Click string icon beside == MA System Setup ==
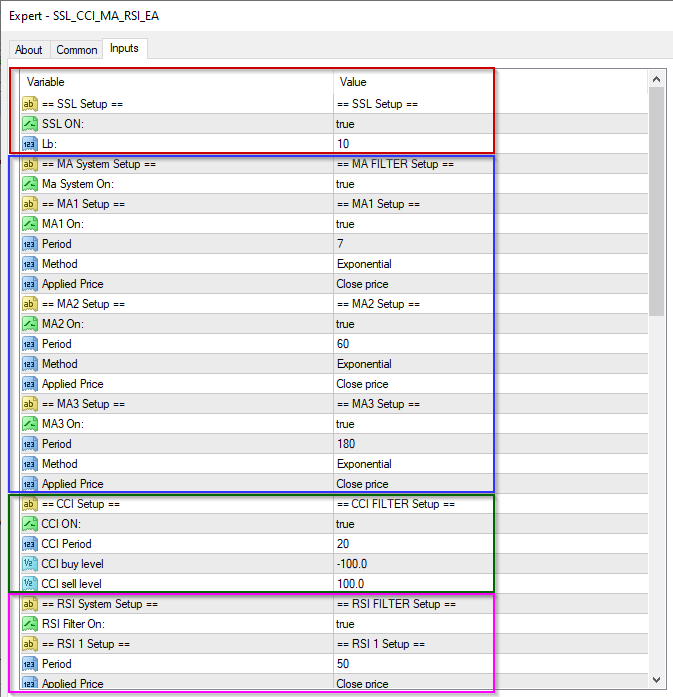The width and height of the screenshot is (673, 697). [x=29, y=164]
